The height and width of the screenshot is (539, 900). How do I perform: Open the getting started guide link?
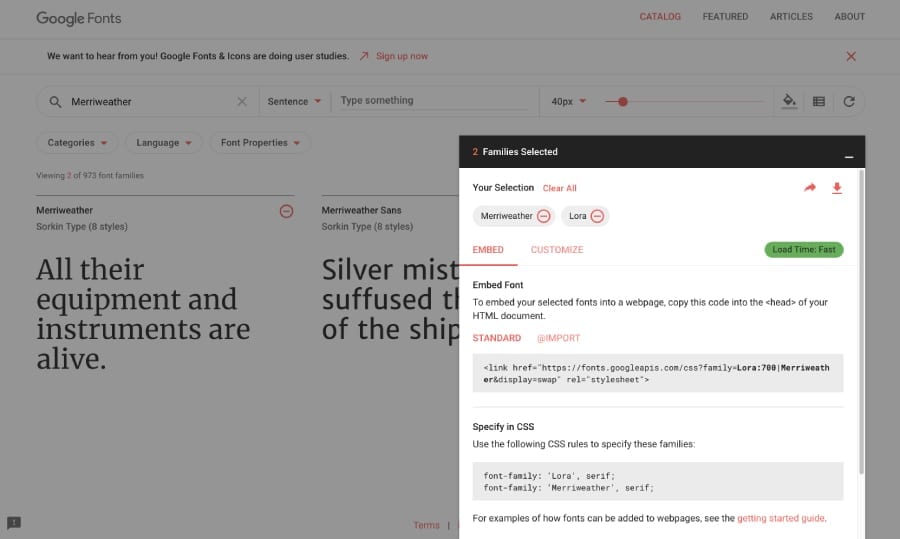[x=781, y=518]
